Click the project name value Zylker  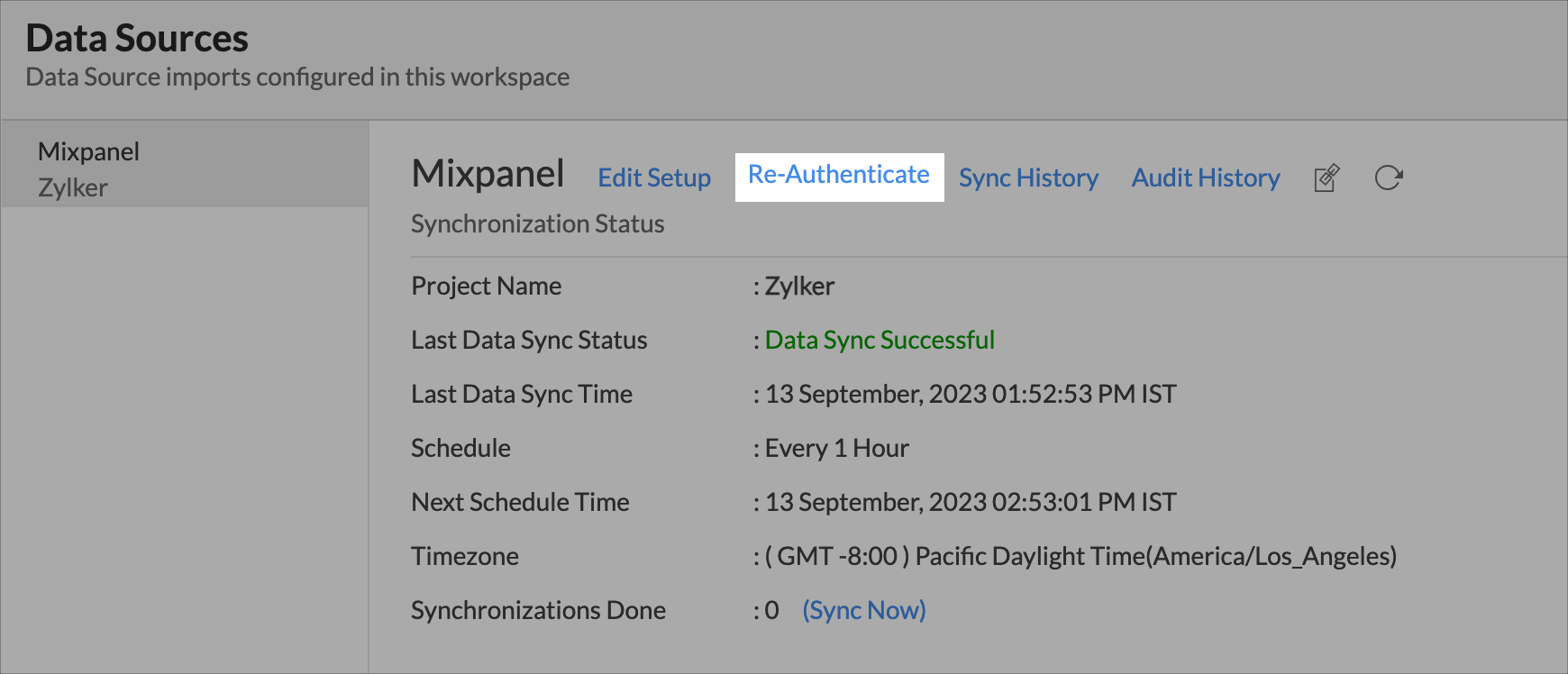pos(799,286)
